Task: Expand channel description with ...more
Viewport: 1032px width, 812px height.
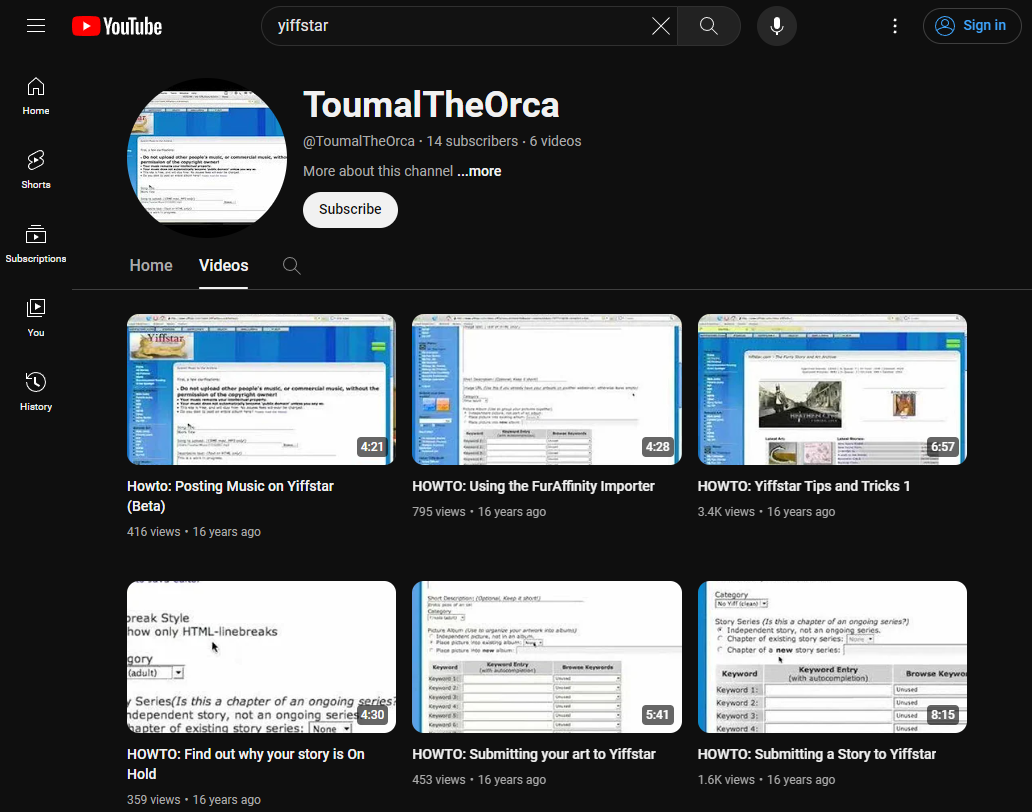Action: (479, 171)
